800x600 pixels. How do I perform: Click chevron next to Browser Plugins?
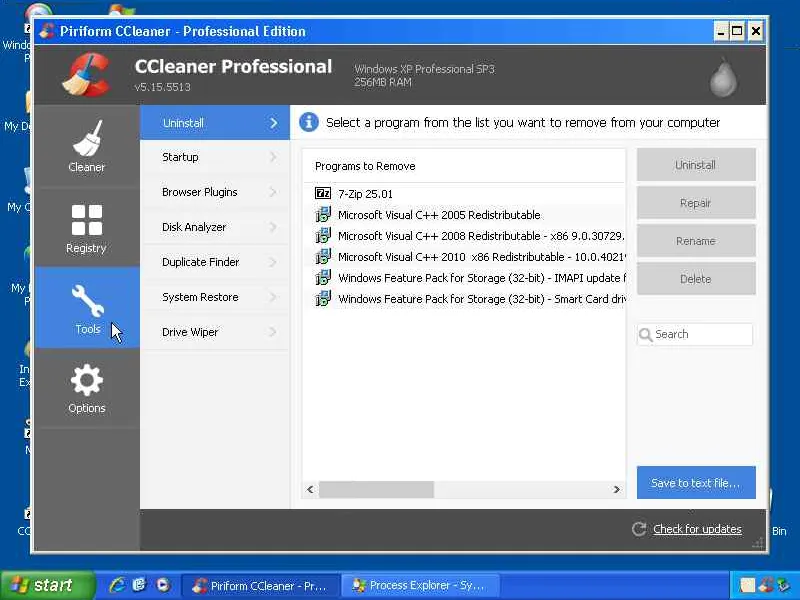[273, 192]
